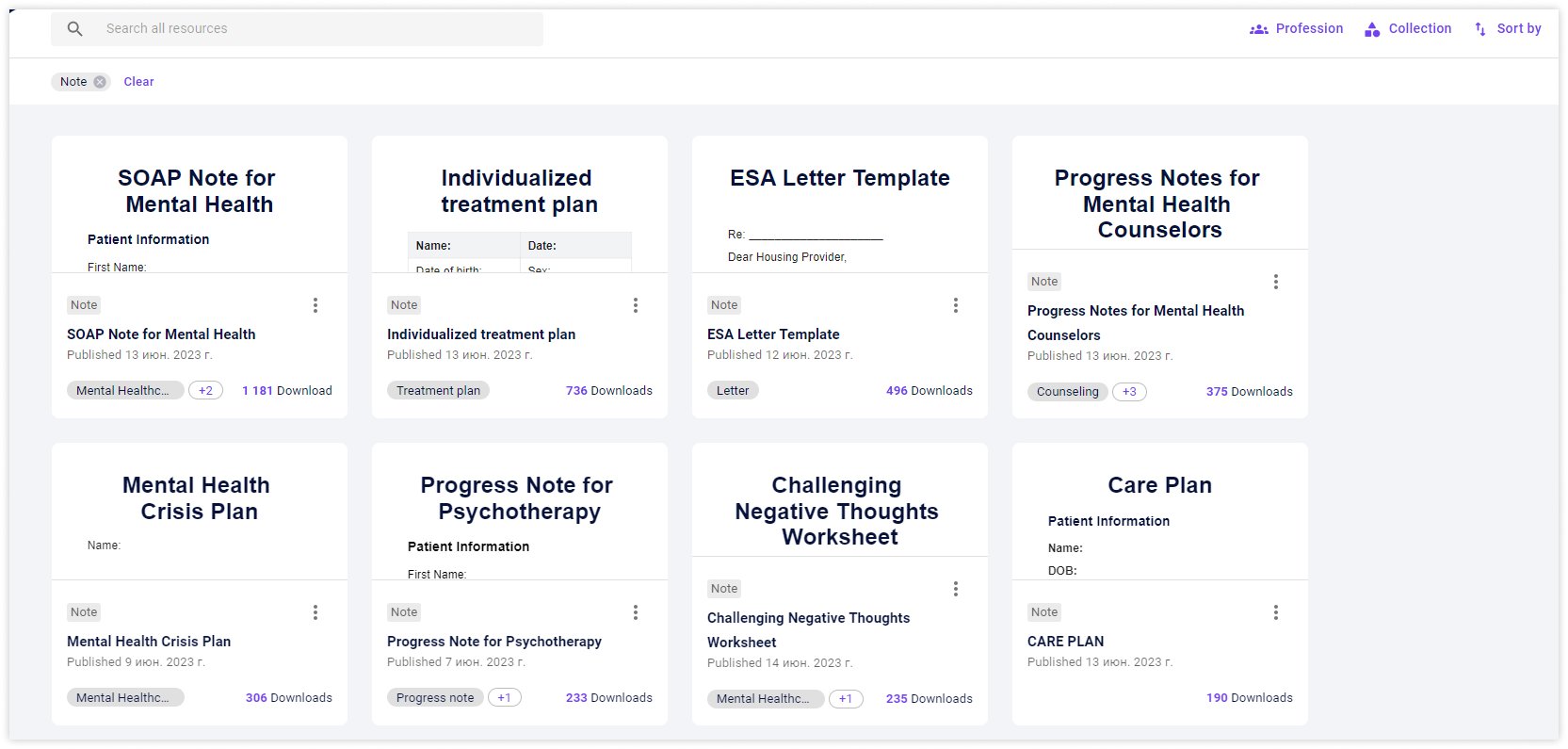The height and width of the screenshot is (749, 1568).
Task: Open the Sort by menu
Action: pos(1517,28)
